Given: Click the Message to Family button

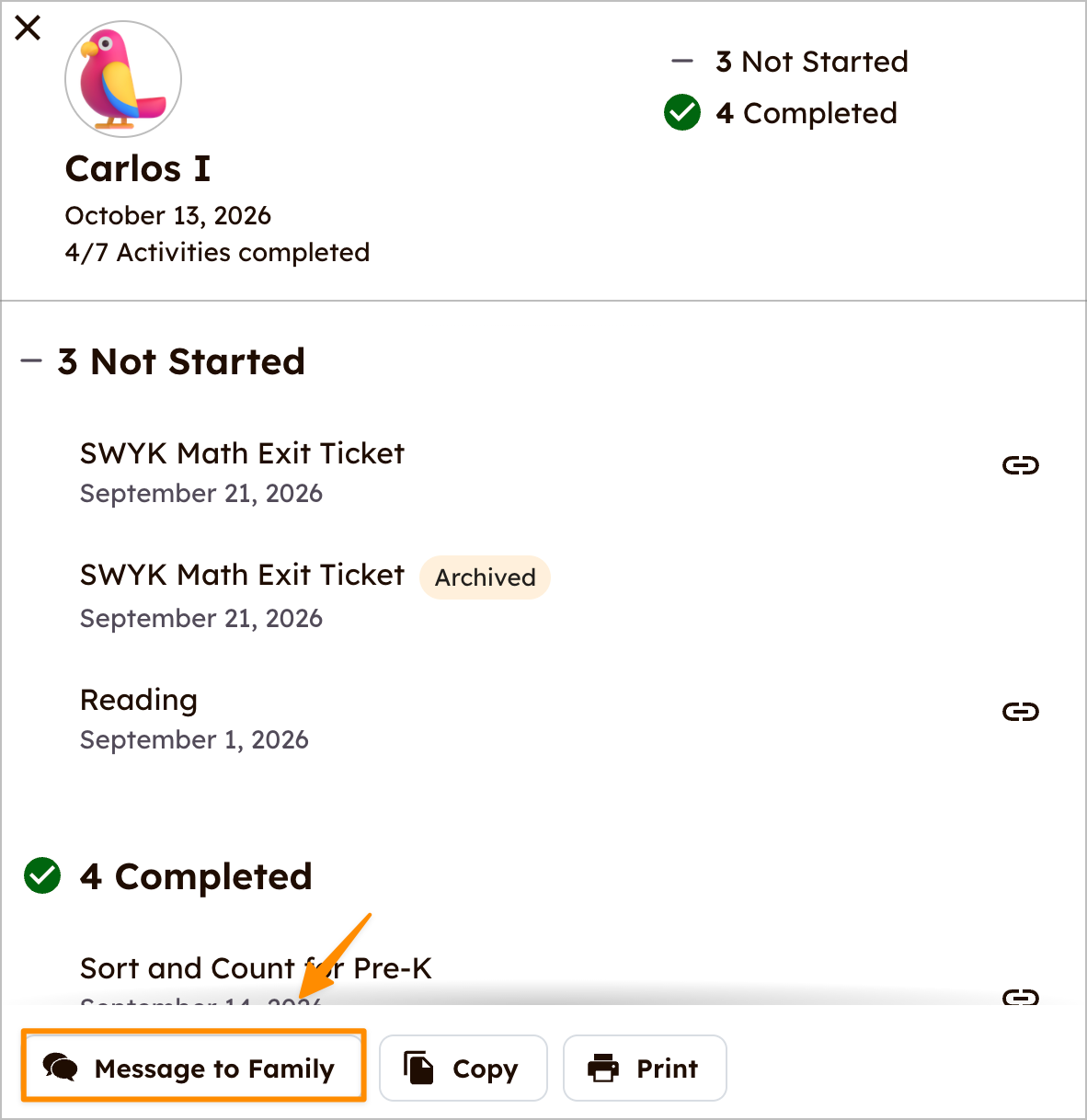Looking at the screenshot, I should click(x=193, y=1068).
